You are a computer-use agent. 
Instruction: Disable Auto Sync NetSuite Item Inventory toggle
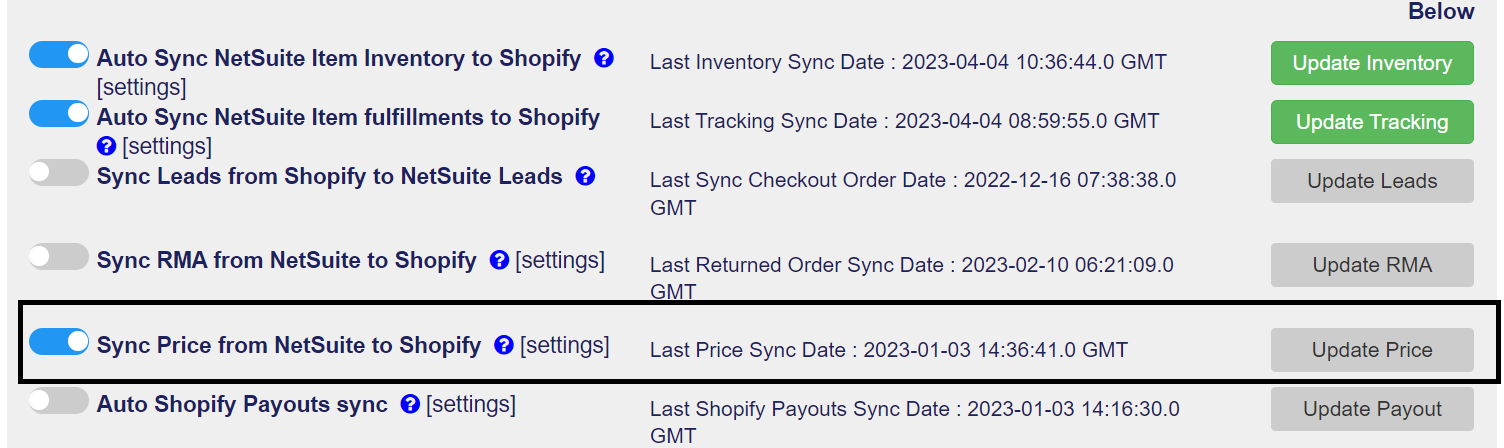tap(59, 56)
